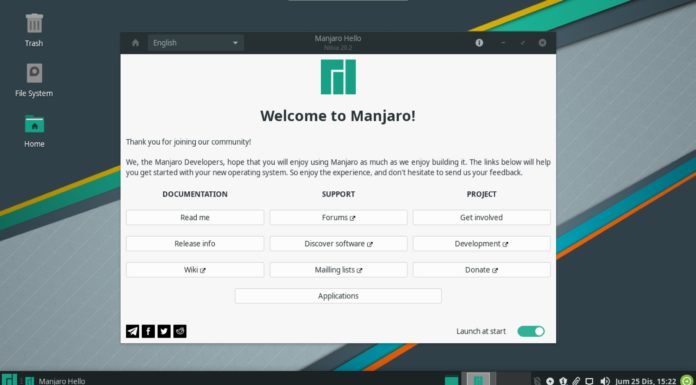Click the display/network monitor tray icon
696x385 pixels.
[589, 381]
